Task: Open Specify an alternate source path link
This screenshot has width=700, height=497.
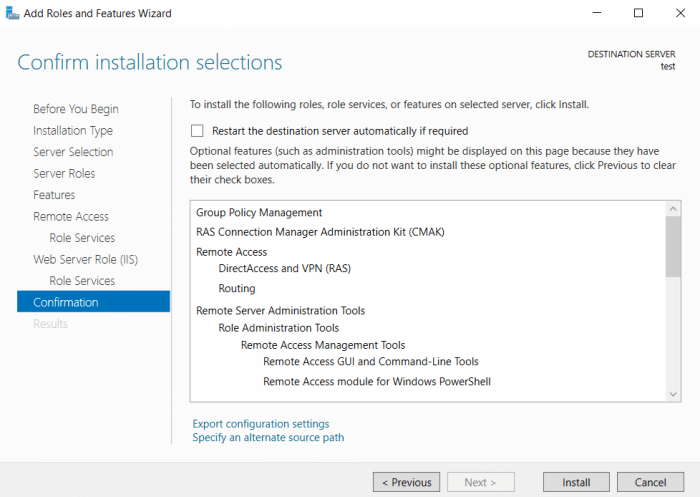Action: [268, 438]
